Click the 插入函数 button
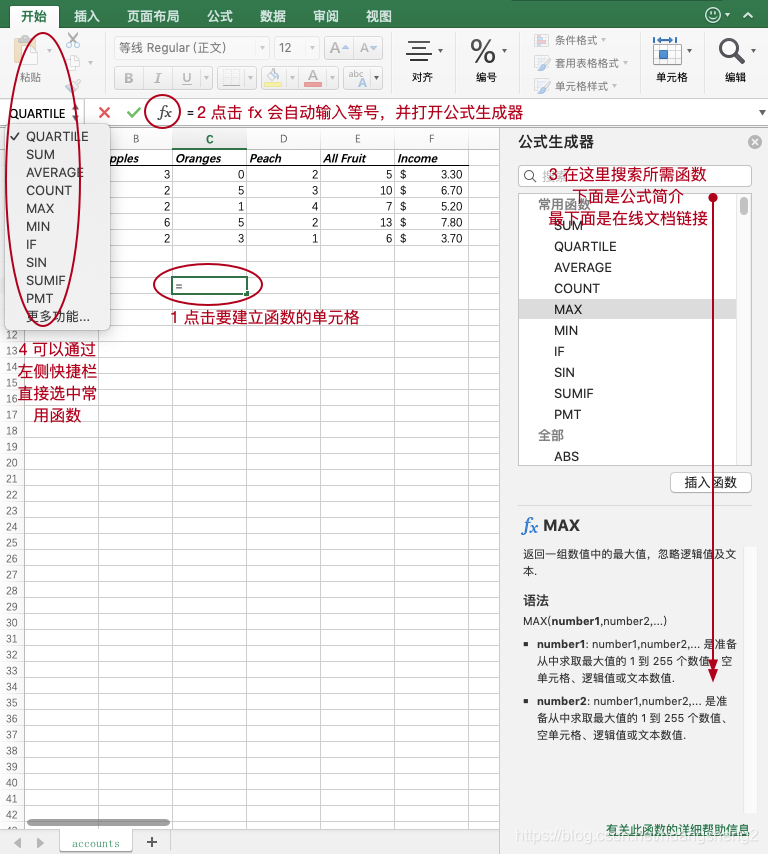 710,483
